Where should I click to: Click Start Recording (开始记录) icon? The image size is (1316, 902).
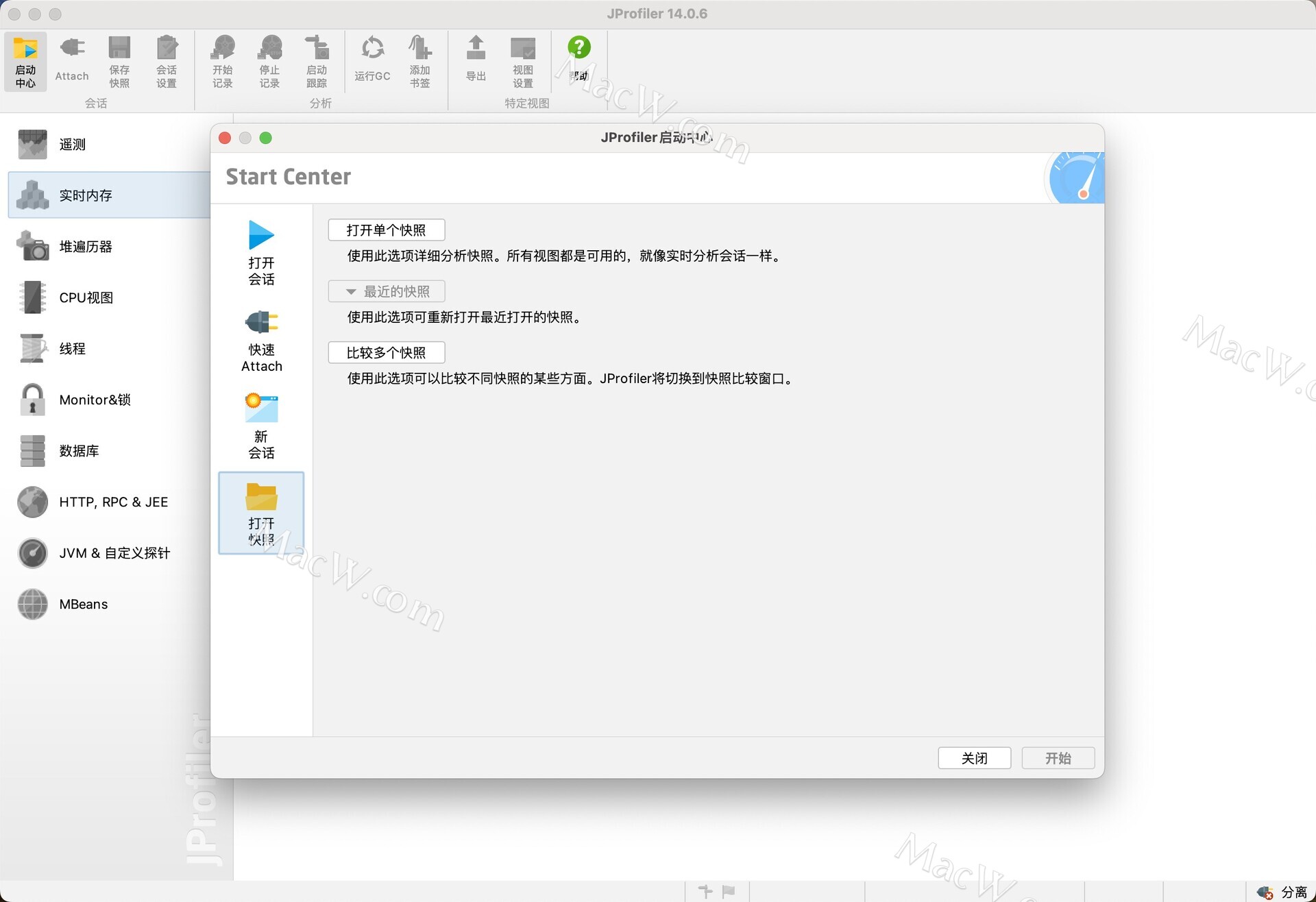coord(223,62)
